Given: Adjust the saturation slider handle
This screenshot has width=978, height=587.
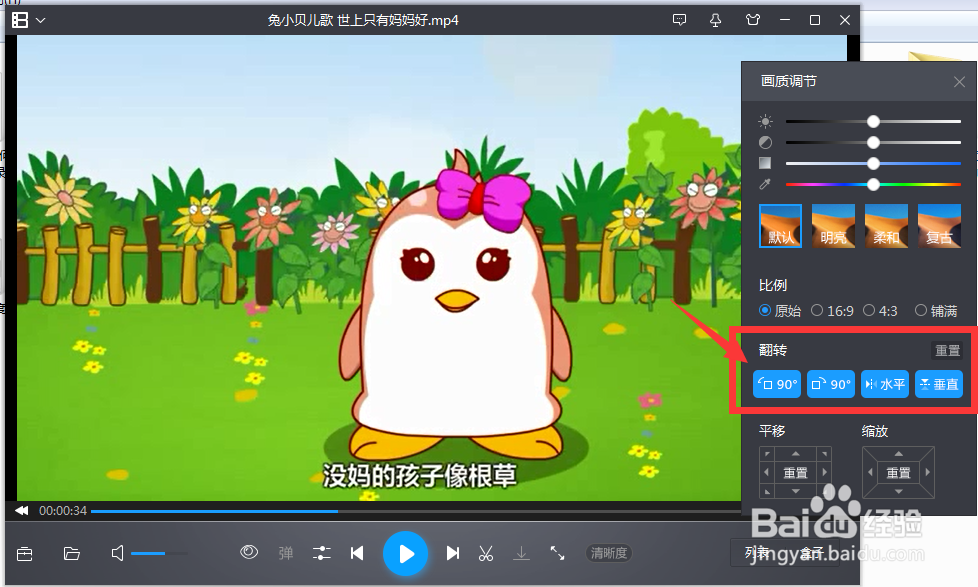Looking at the screenshot, I should click(x=873, y=163).
